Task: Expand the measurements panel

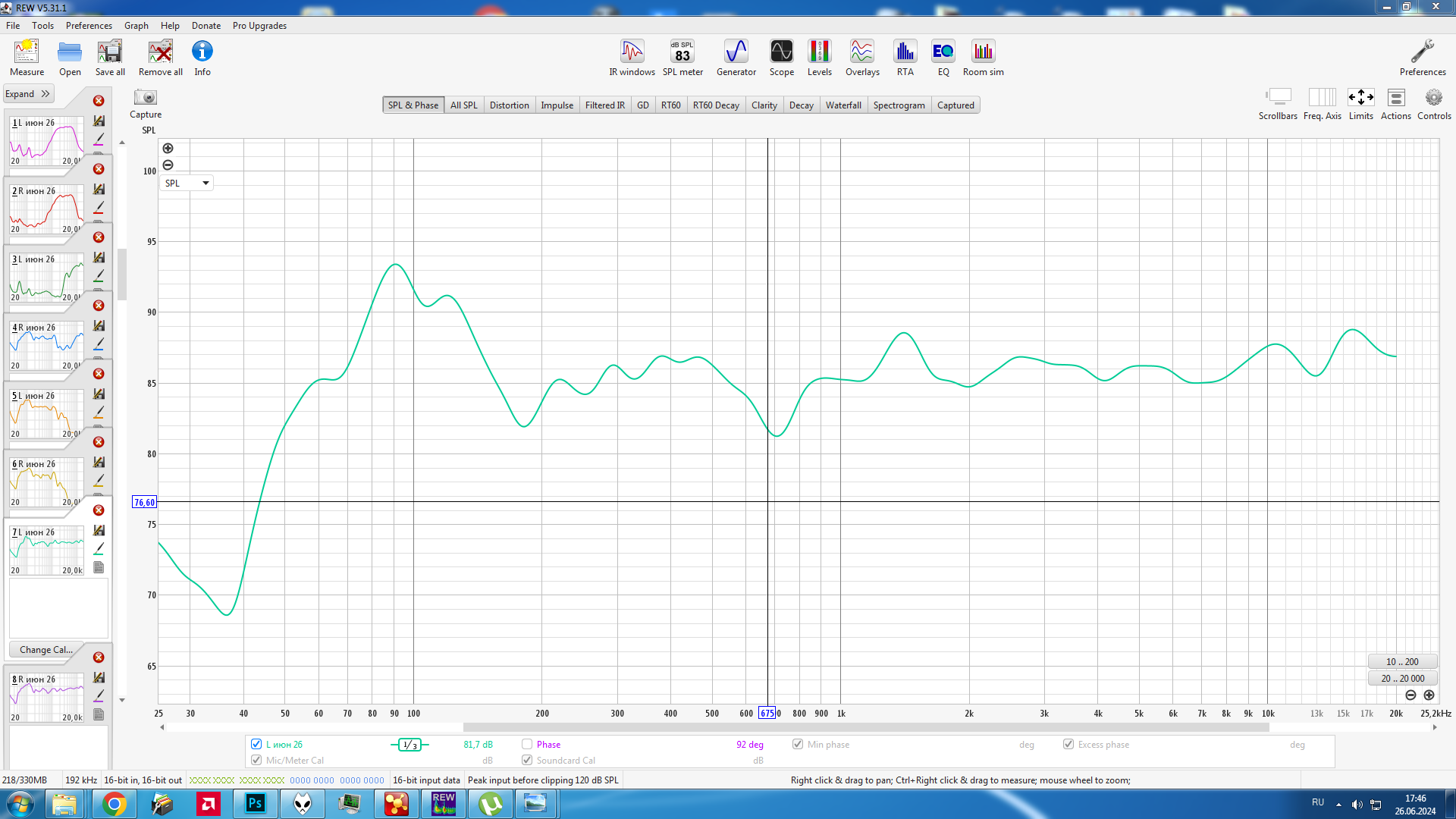Action: coord(27,94)
